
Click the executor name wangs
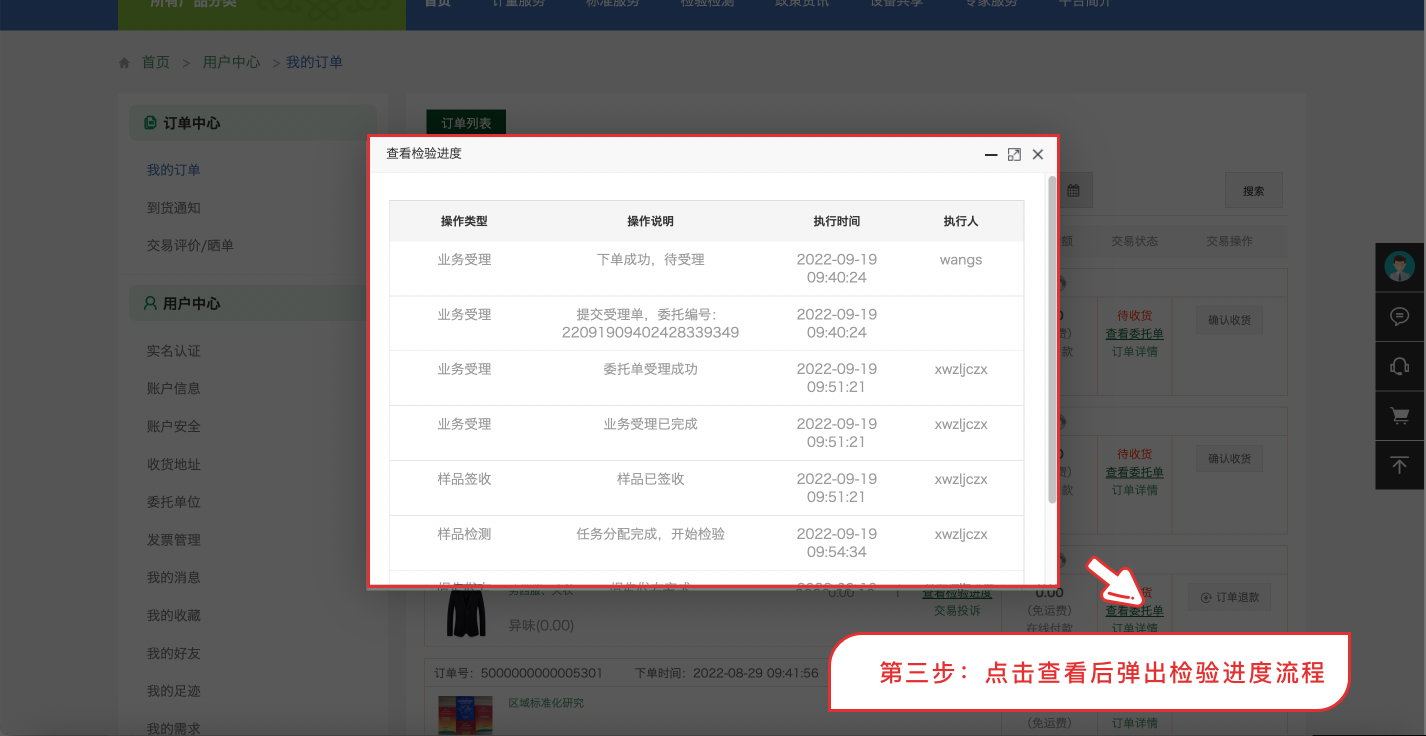(x=961, y=260)
